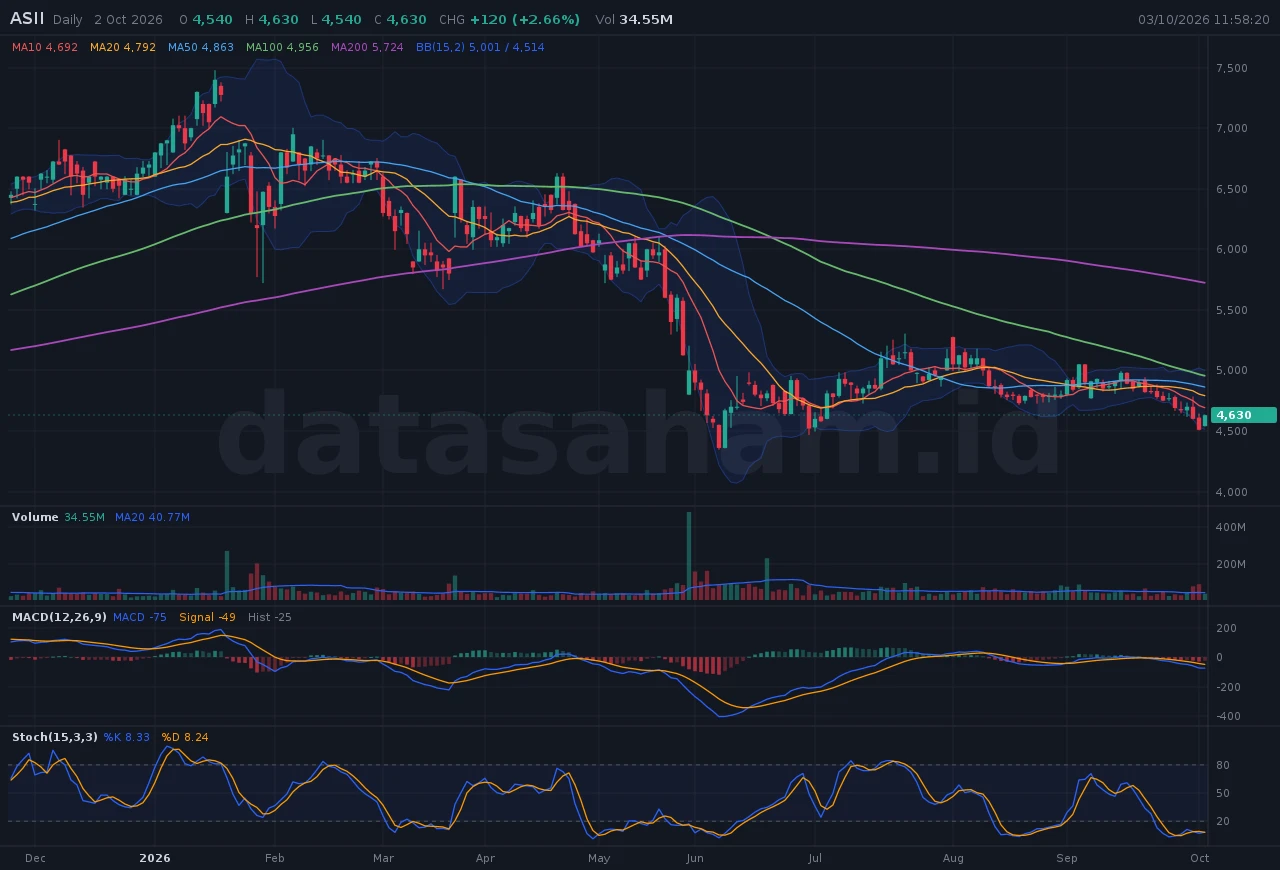This screenshot has height=870, width=1280.
Task: Click the 6,500 price axis label
Action: coord(1231,189)
